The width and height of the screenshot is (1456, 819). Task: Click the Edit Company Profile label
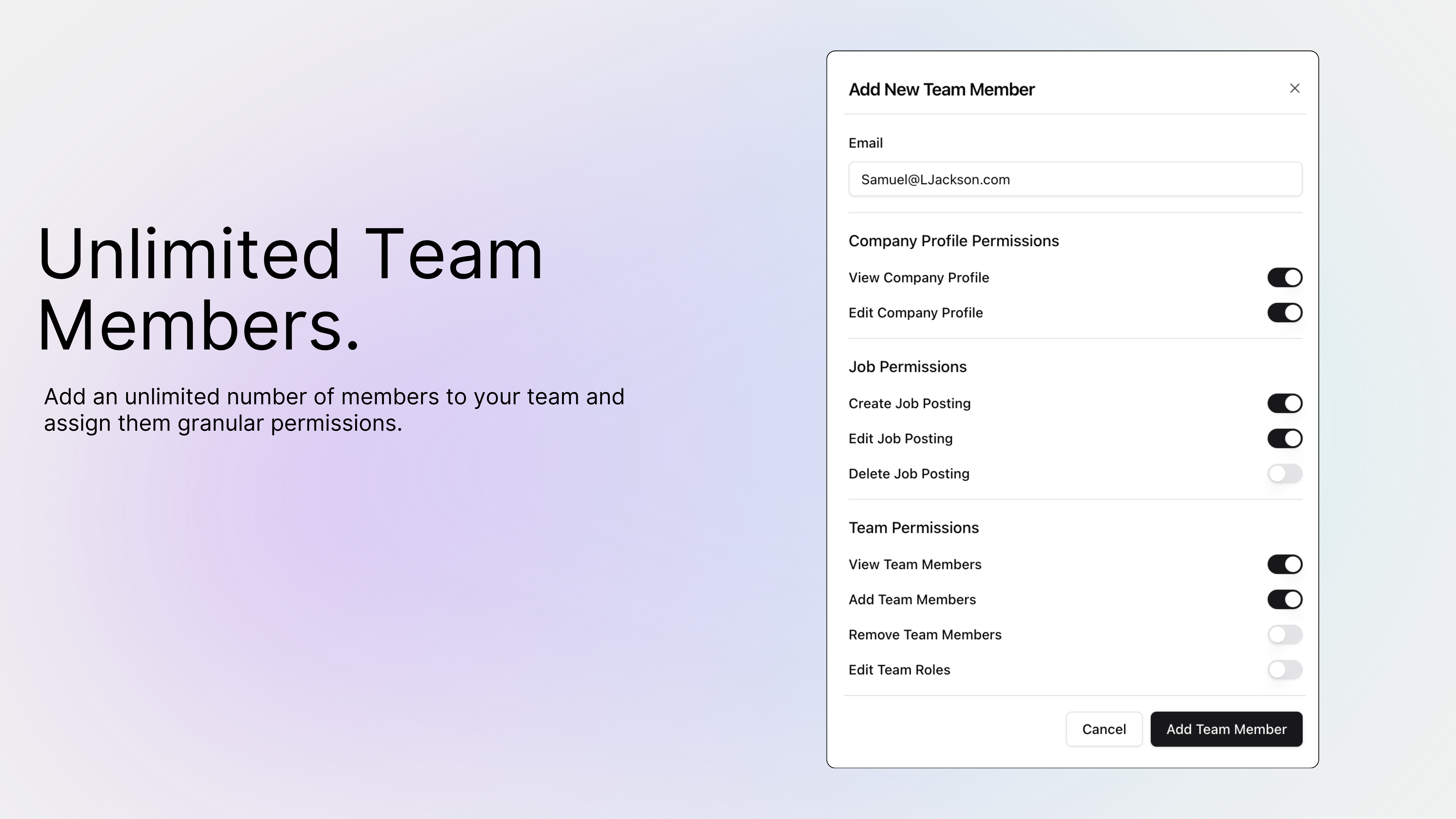coord(915,313)
